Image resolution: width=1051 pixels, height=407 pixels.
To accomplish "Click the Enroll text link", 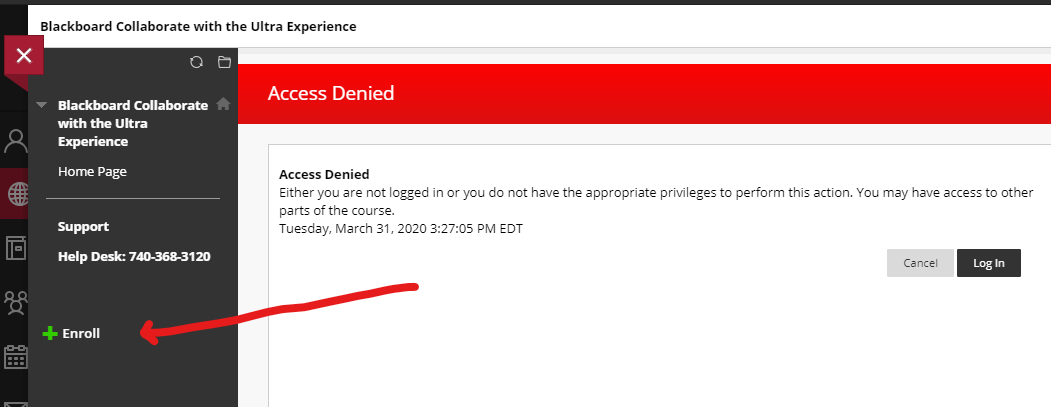I will [81, 333].
